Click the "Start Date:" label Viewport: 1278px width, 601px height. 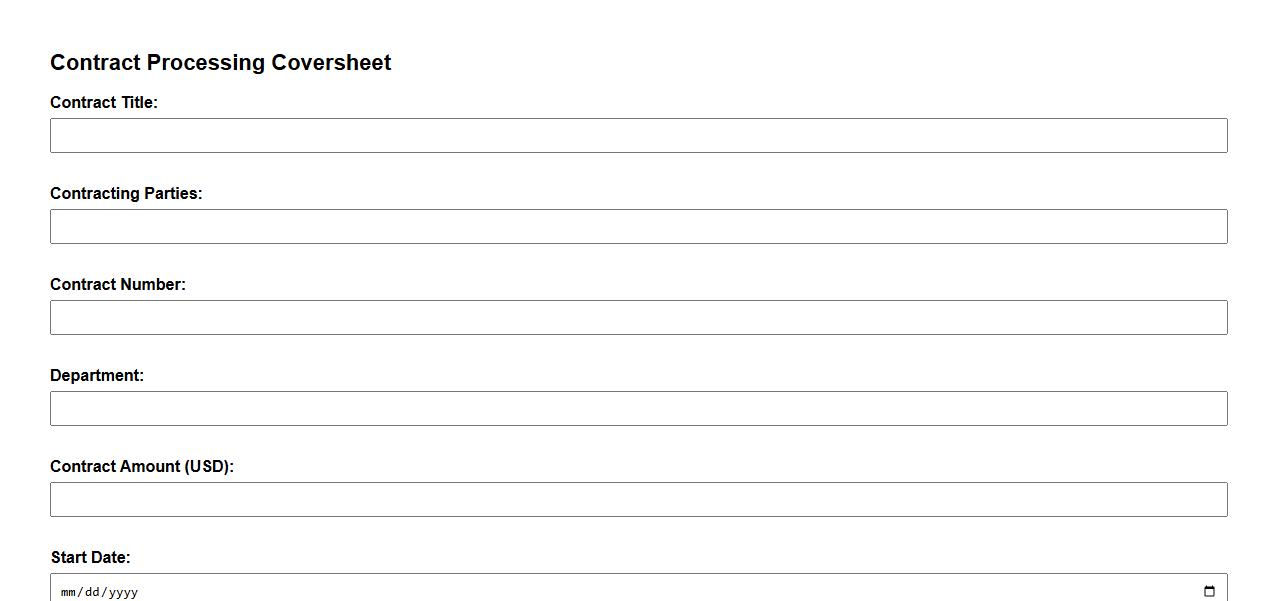point(91,557)
